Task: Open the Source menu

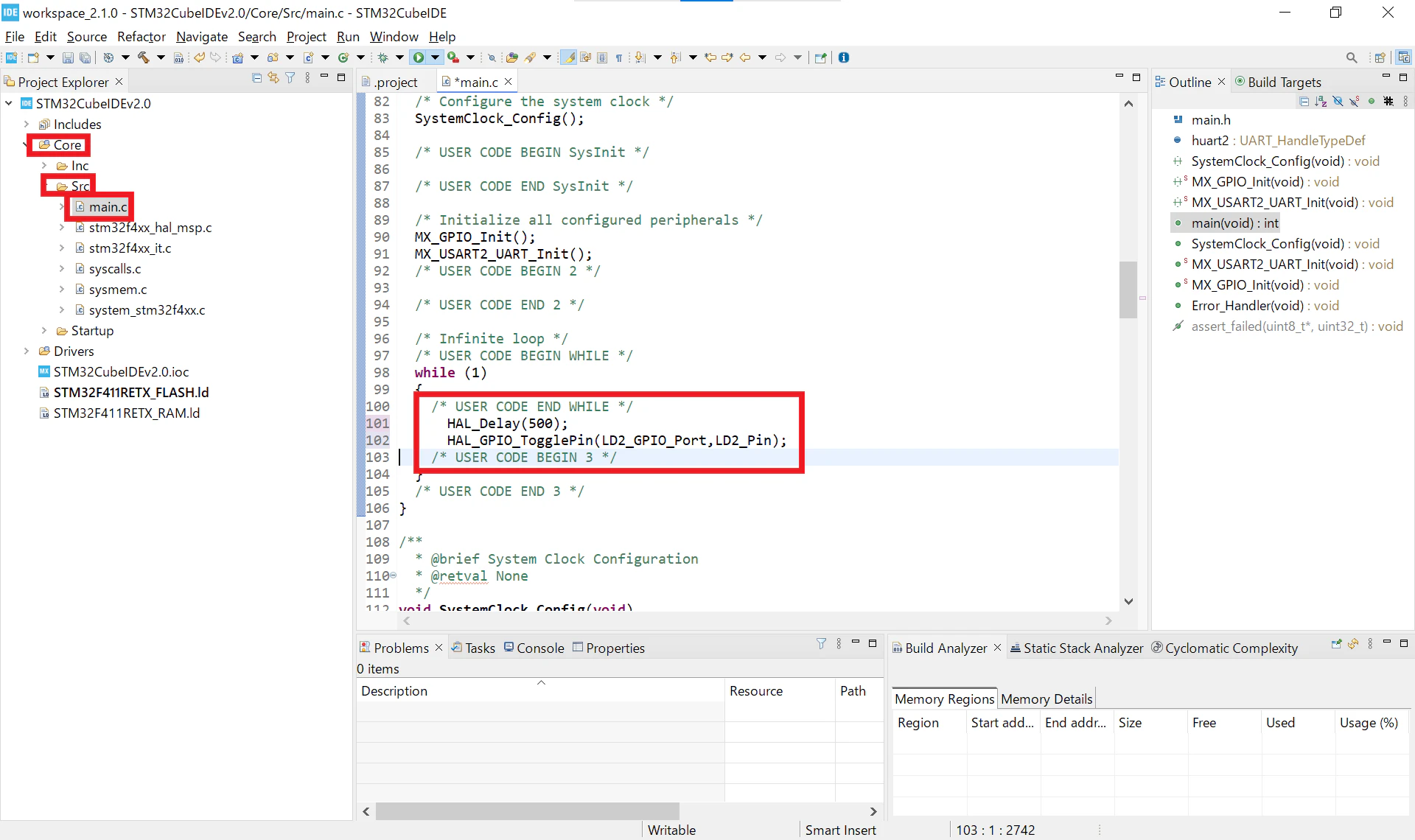Action: coord(87,37)
